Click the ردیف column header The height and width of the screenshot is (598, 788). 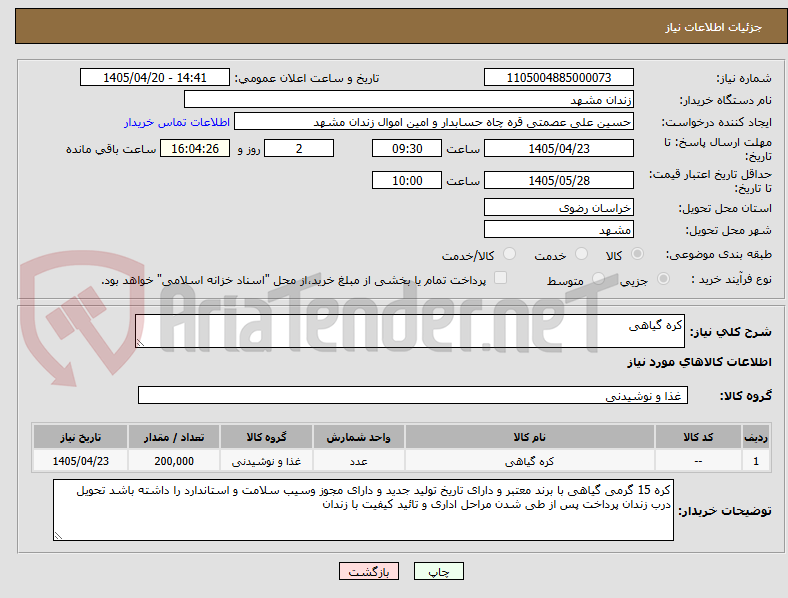click(756, 437)
